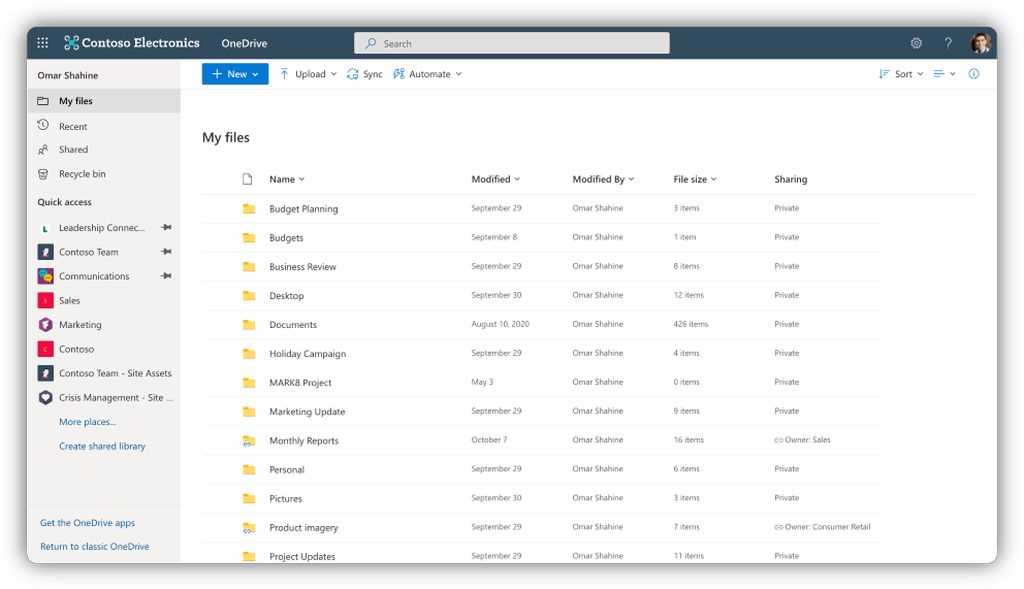Select My files in the sidebar
1024x589 pixels.
(104, 101)
